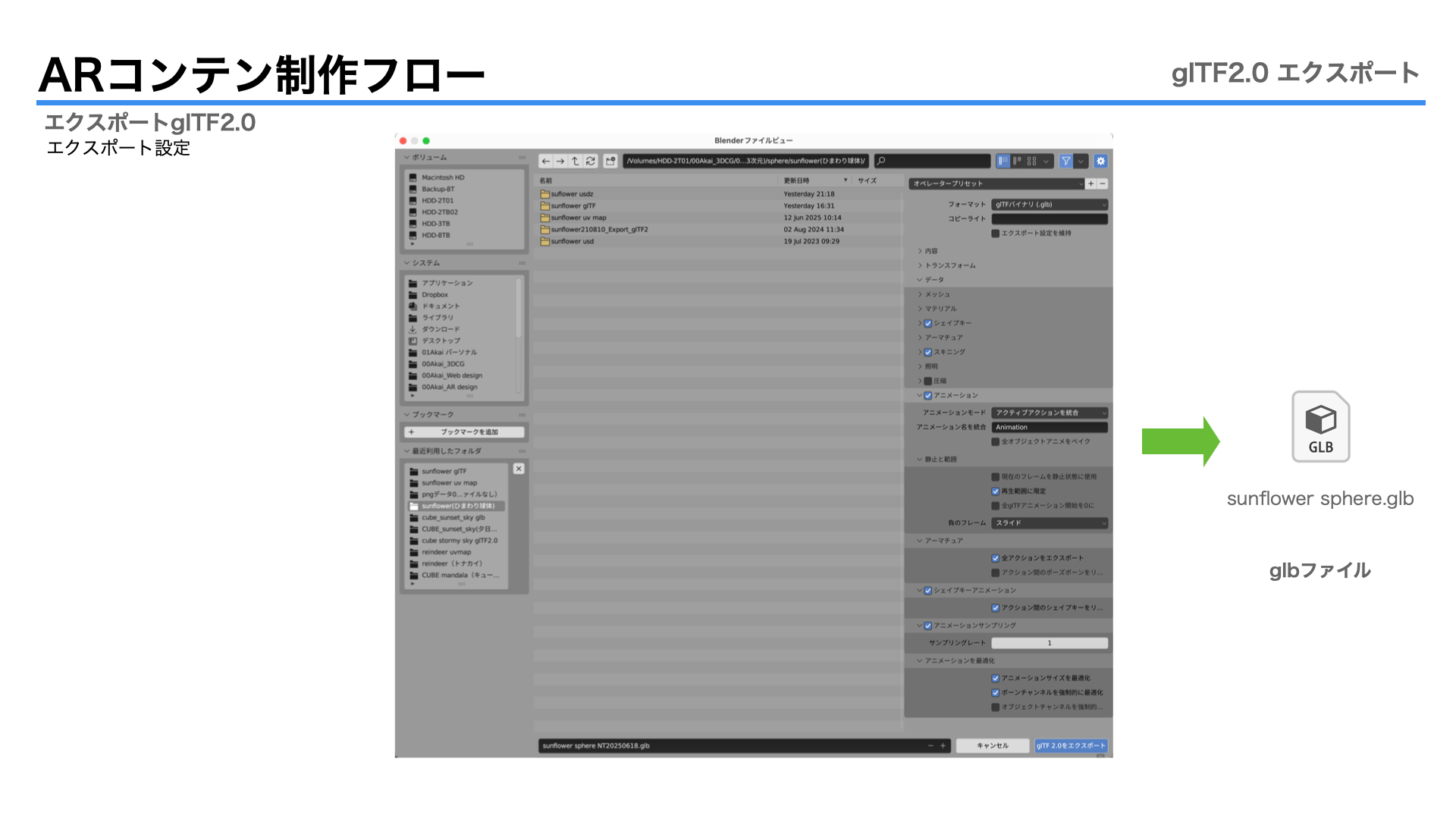
Task: Remove operator preset with minus button
Action: [x=1103, y=184]
